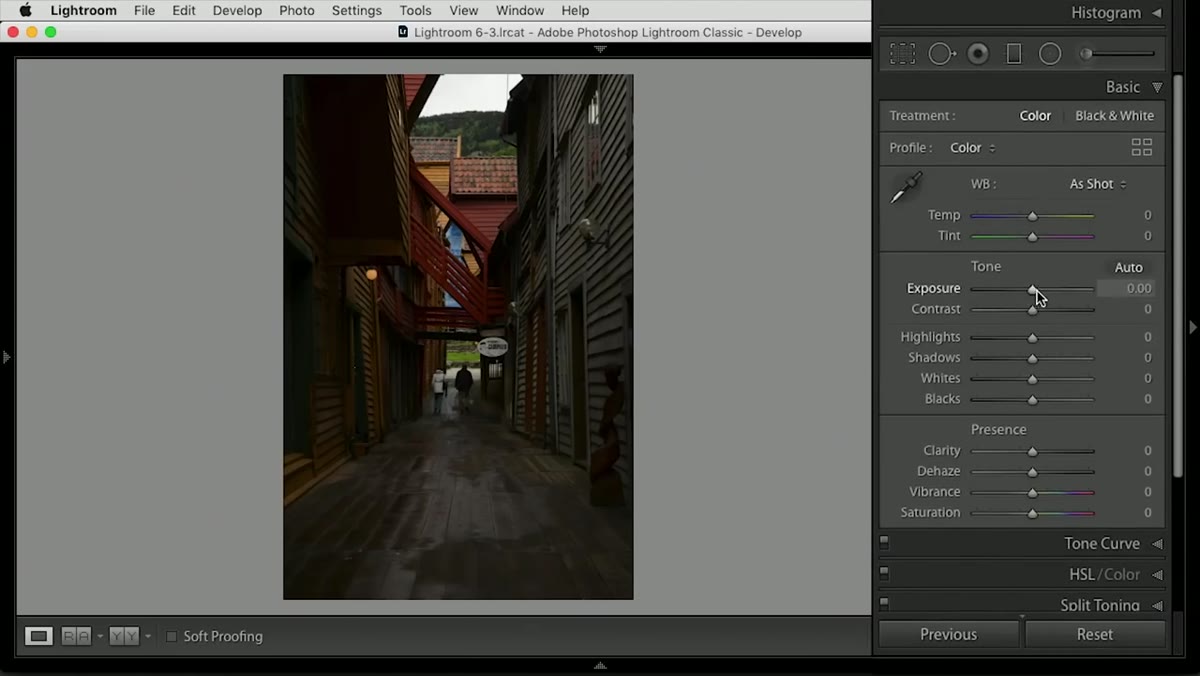Screen dimensions: 1200x676
Task: Click the Auto tone button
Action: (1128, 267)
